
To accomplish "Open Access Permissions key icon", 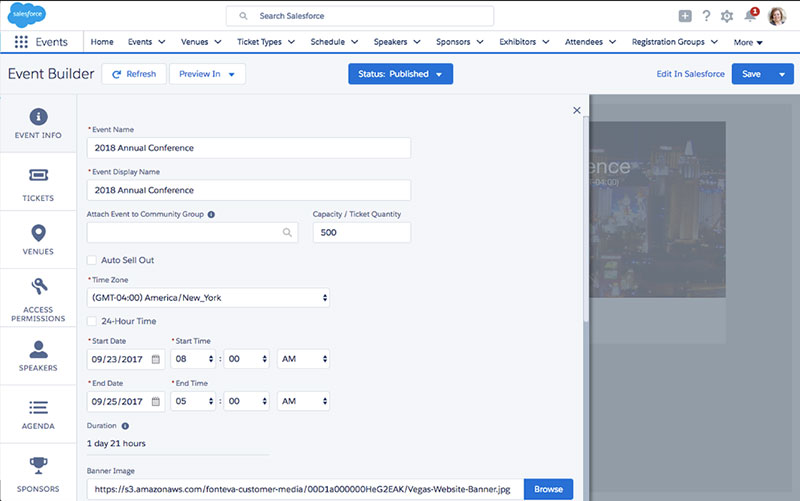I will click(x=39, y=286).
